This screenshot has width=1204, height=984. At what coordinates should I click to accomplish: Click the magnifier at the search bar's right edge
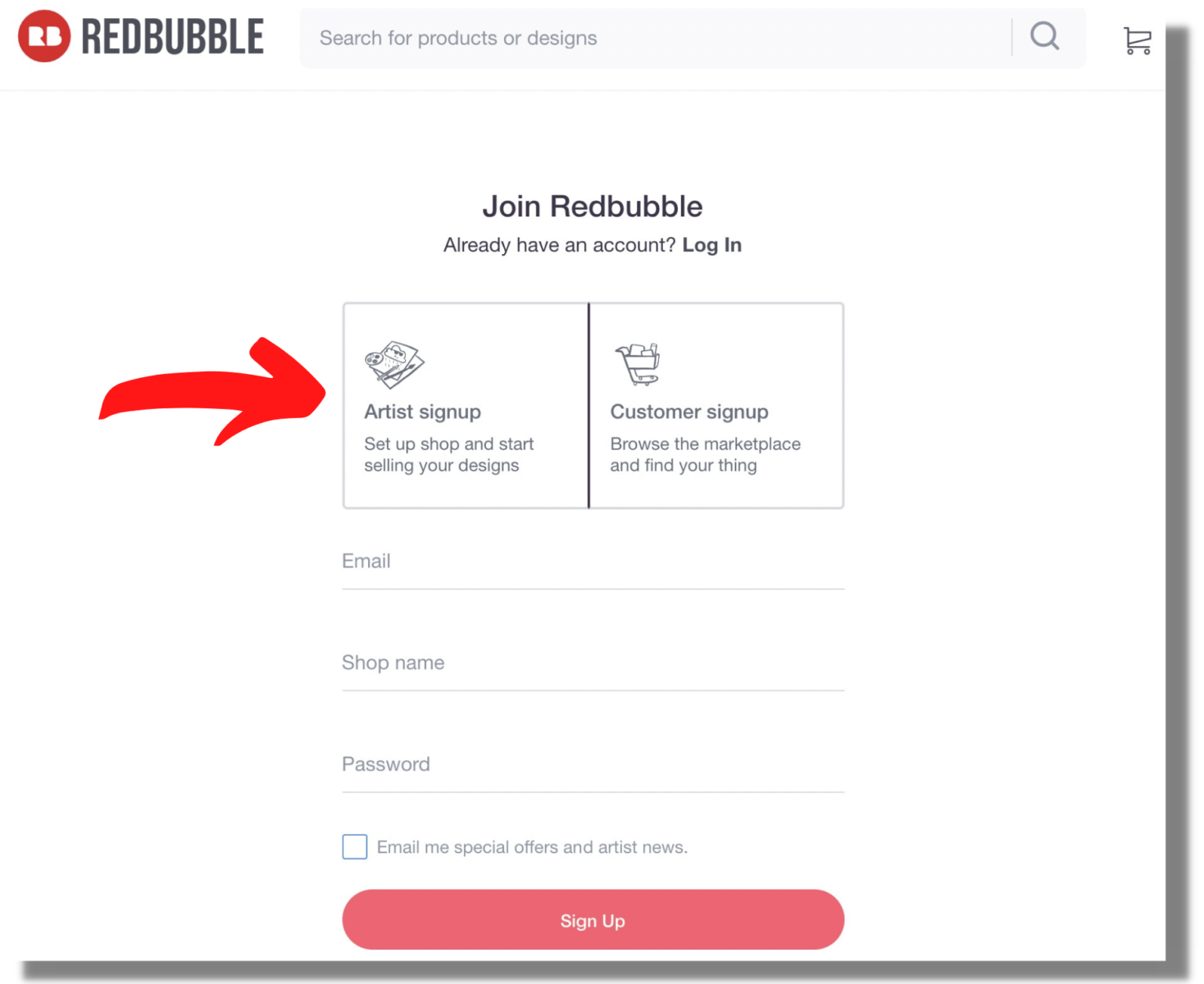pyautogui.click(x=1043, y=37)
